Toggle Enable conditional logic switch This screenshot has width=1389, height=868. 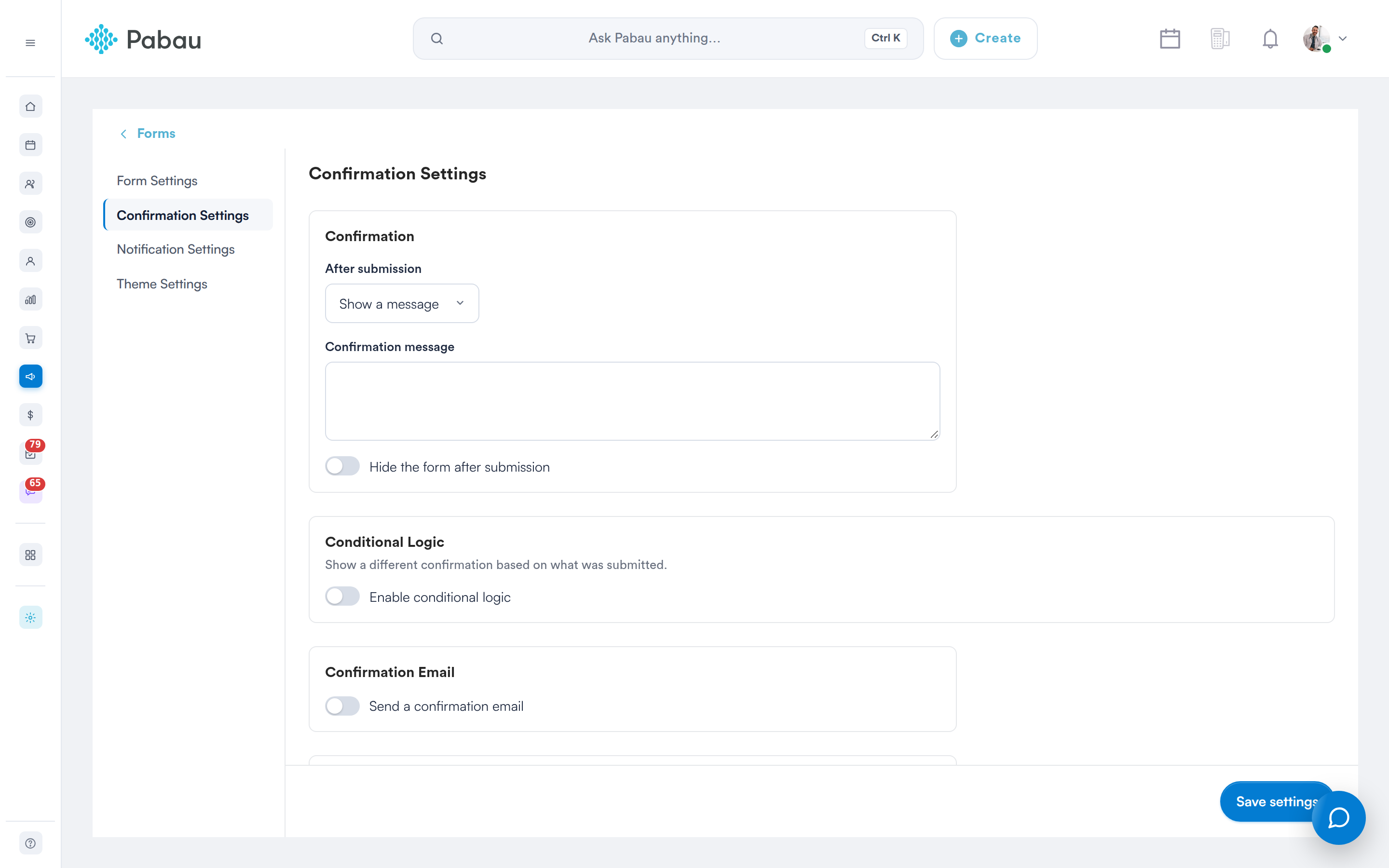342,597
